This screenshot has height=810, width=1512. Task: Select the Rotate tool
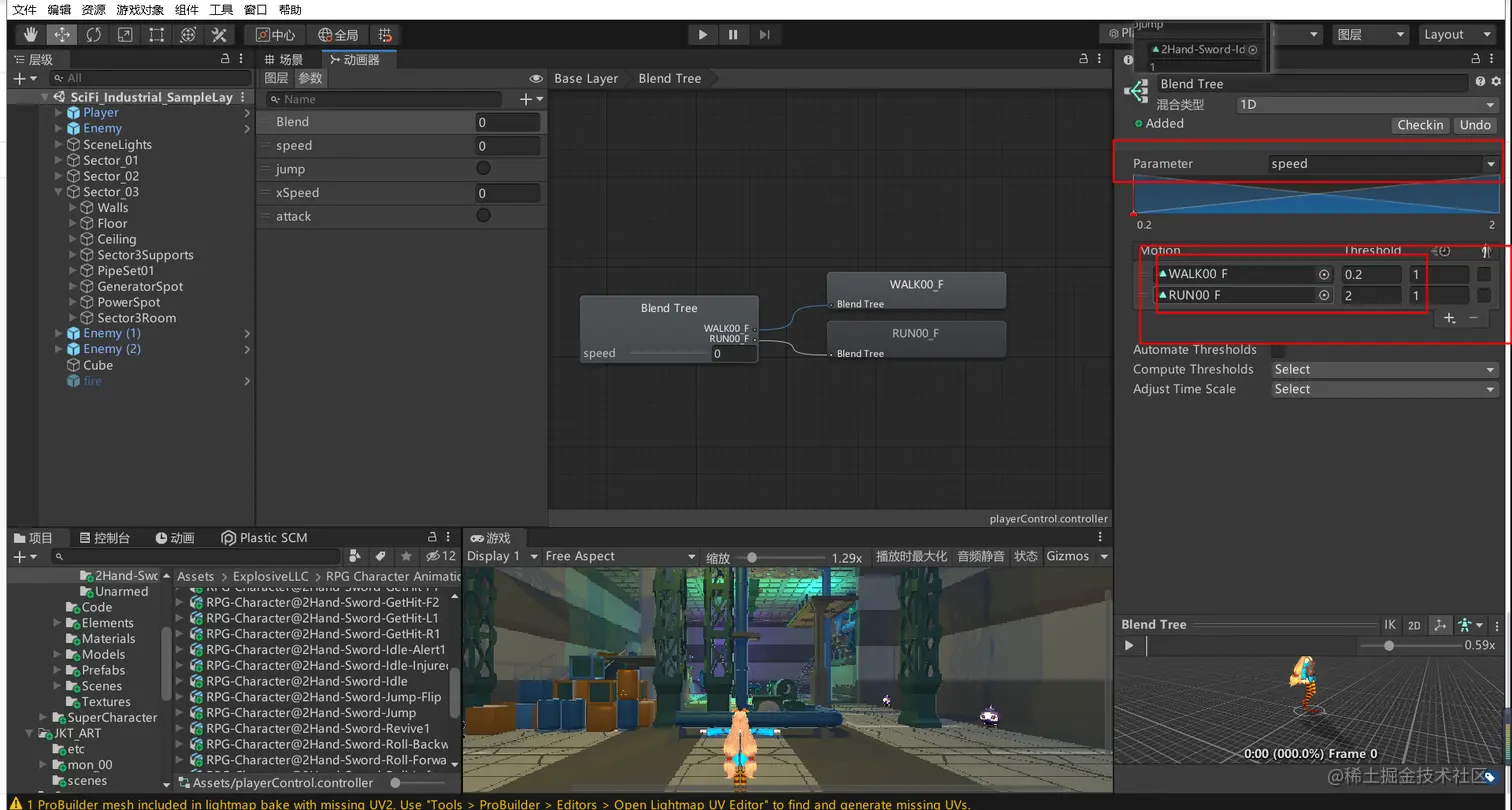pos(93,35)
